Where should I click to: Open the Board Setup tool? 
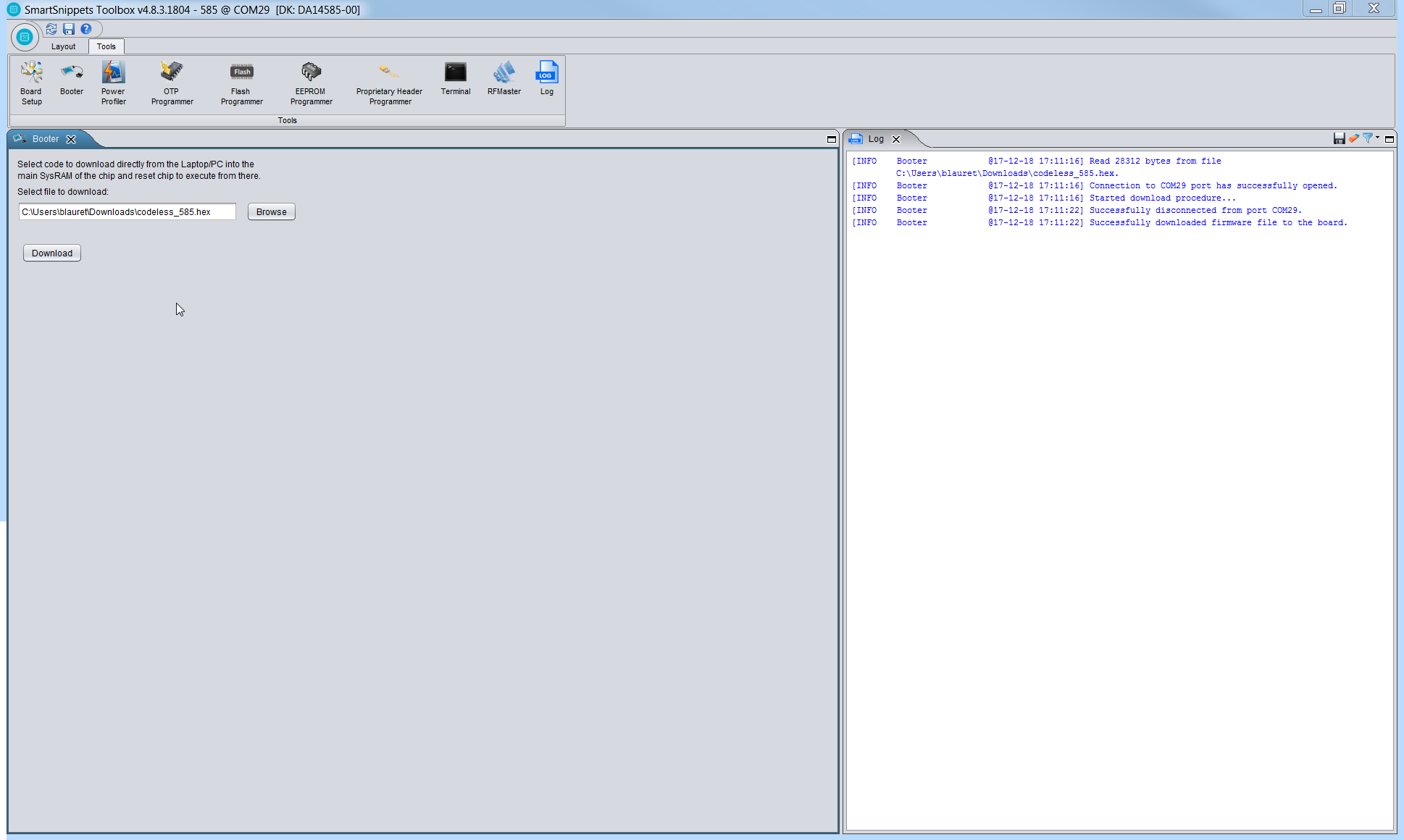31,83
